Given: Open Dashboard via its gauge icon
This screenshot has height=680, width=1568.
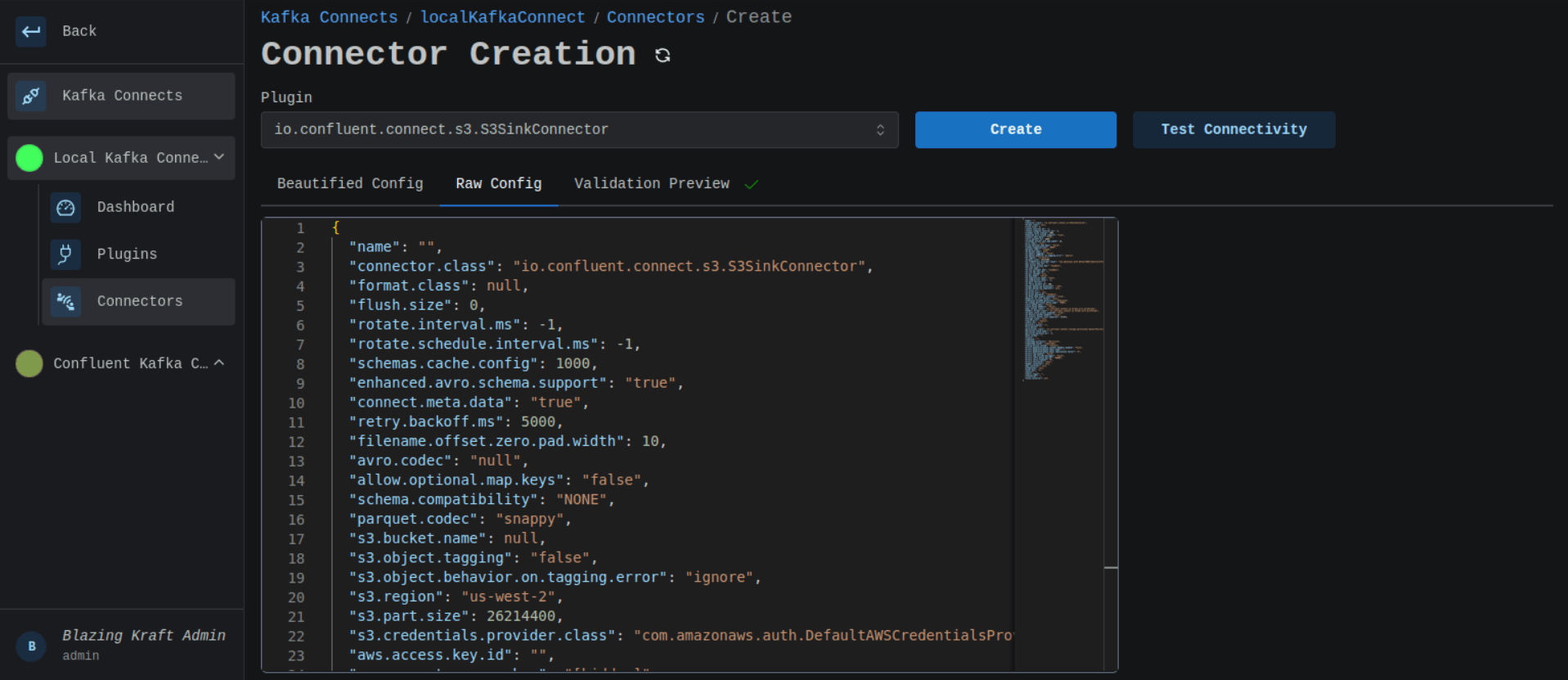Looking at the screenshot, I should tap(65, 208).
